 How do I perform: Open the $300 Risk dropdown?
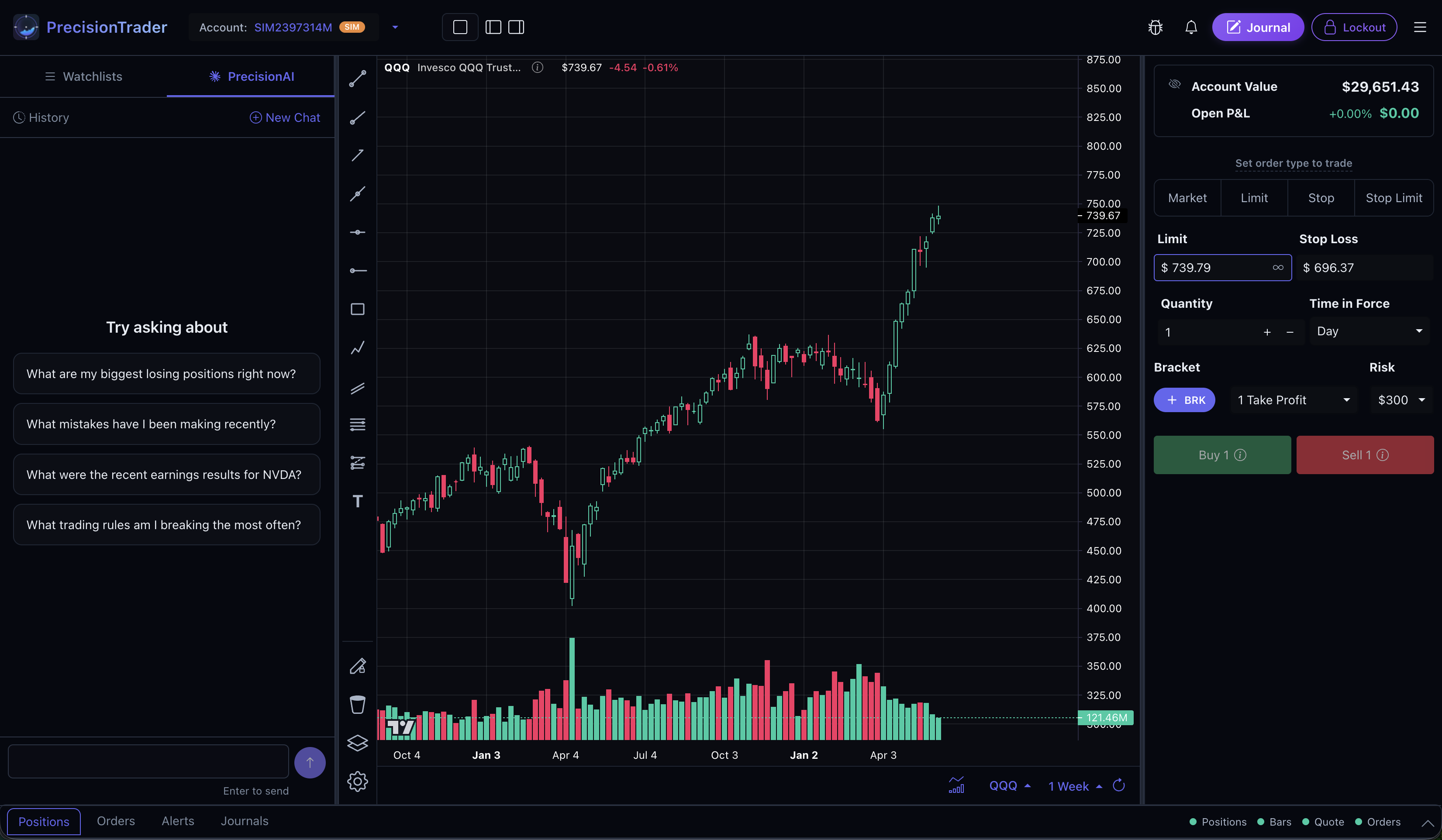[1401, 400]
